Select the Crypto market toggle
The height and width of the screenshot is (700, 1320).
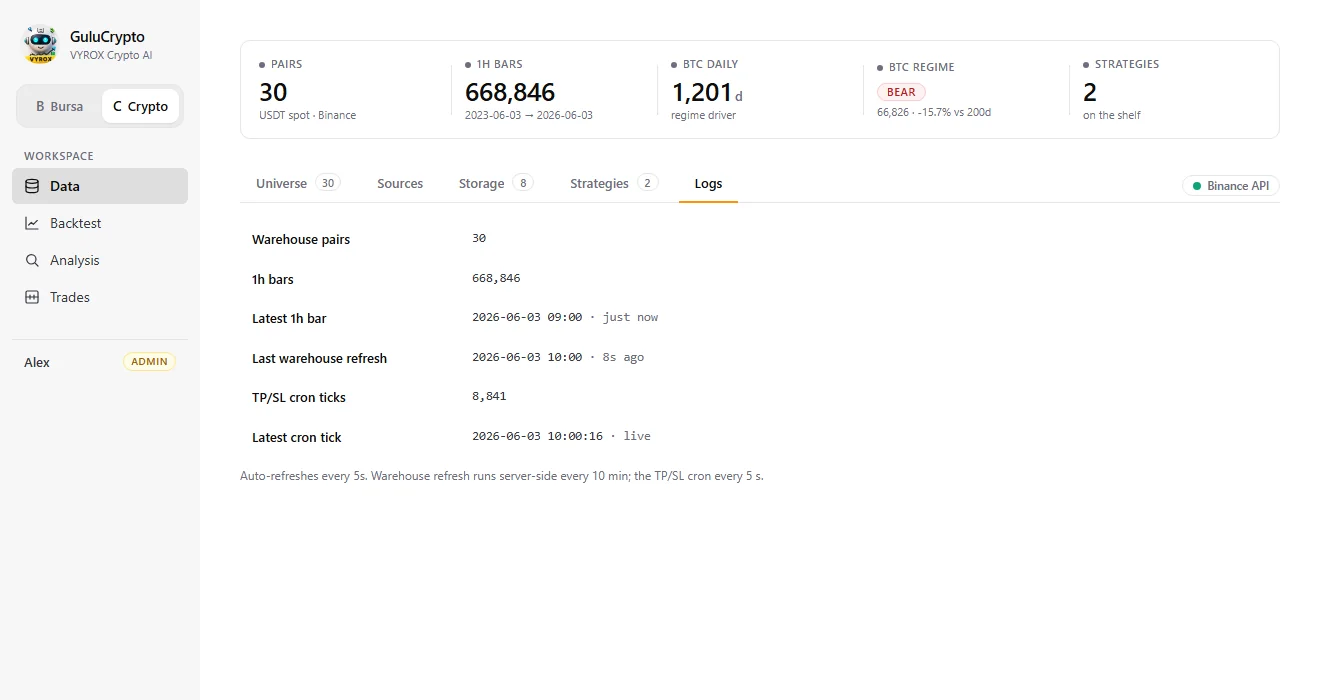[x=140, y=106]
